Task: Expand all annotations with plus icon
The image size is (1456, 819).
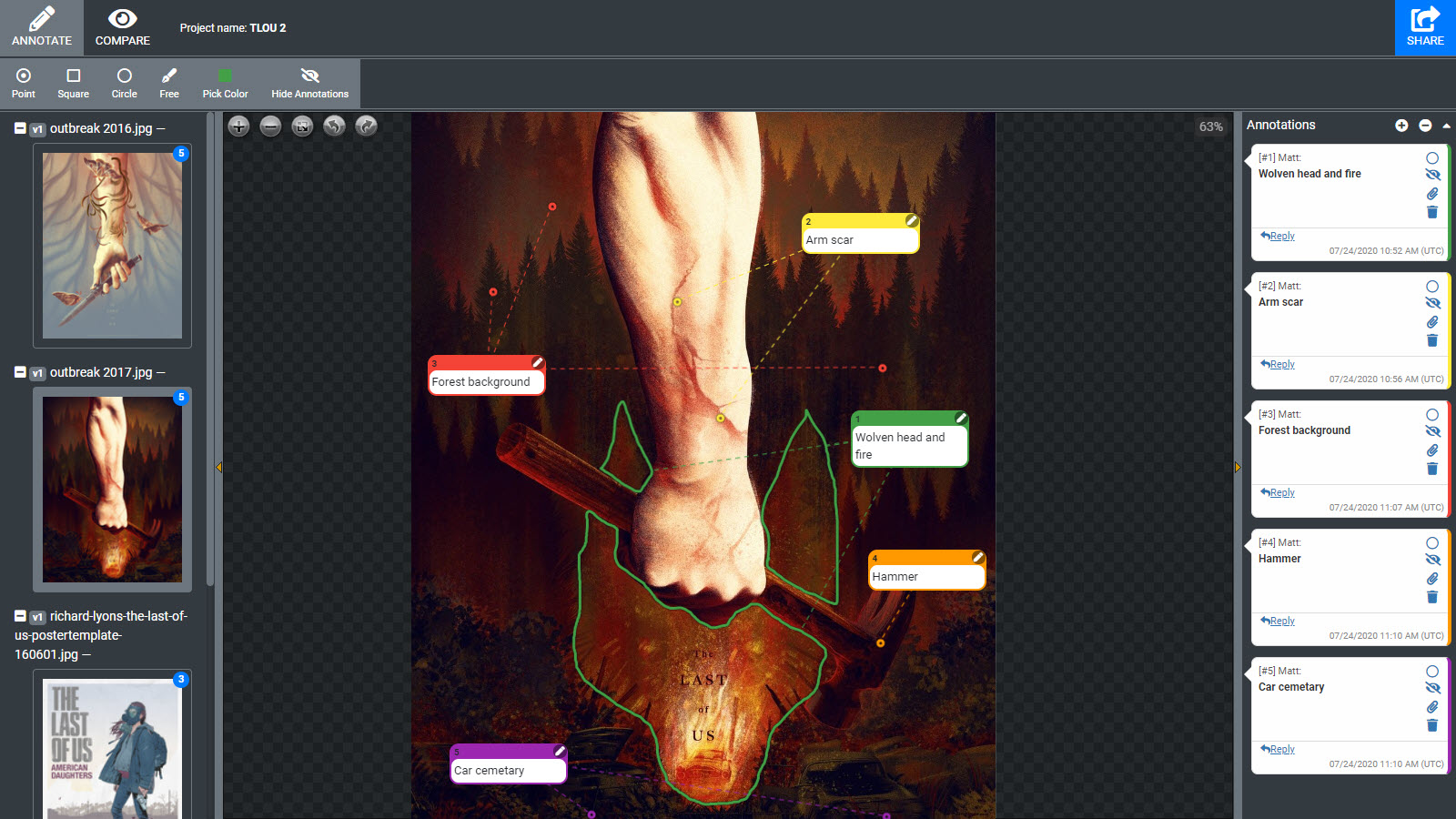Action: 1401,126
